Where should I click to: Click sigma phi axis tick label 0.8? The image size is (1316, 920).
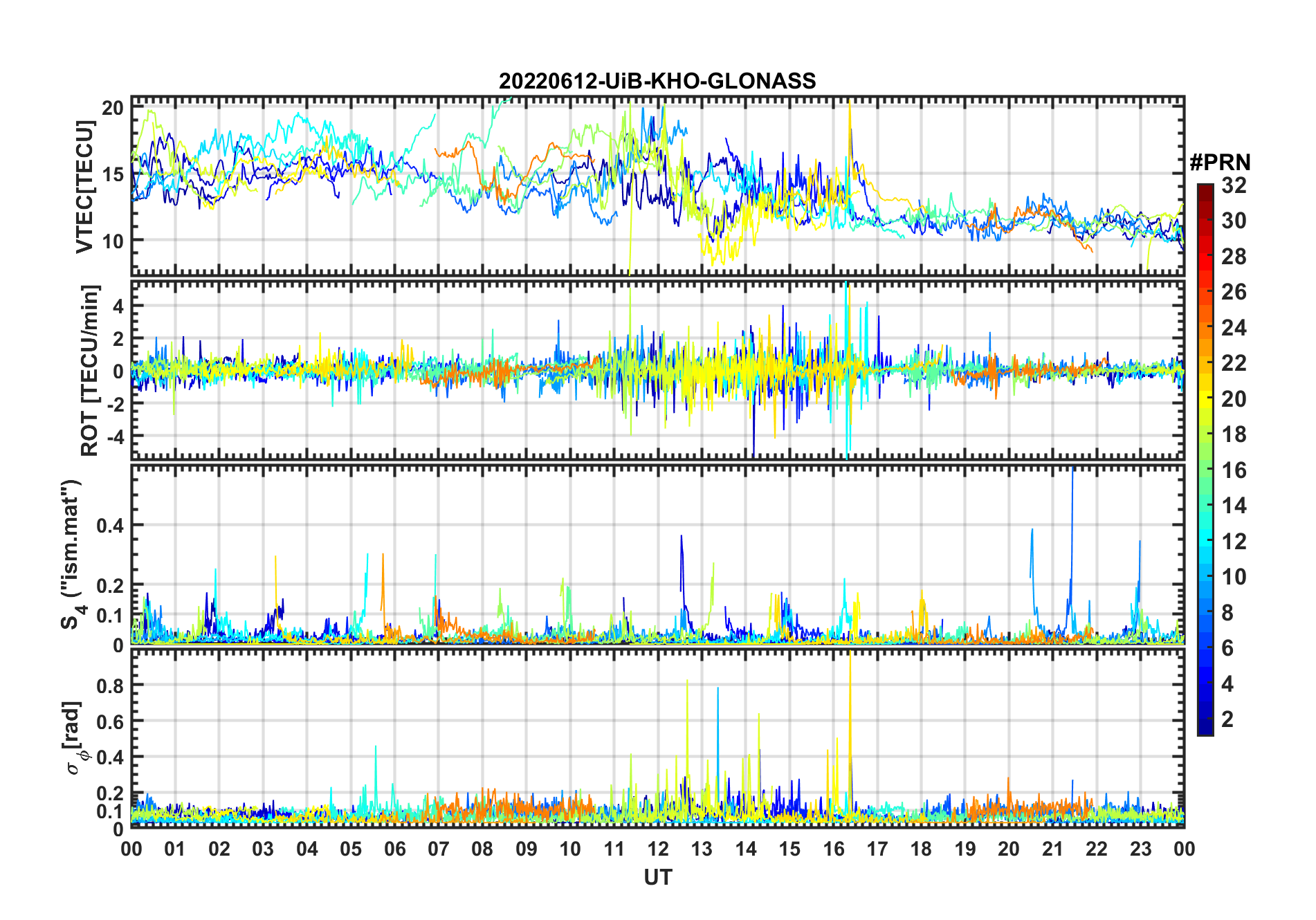click(x=110, y=686)
